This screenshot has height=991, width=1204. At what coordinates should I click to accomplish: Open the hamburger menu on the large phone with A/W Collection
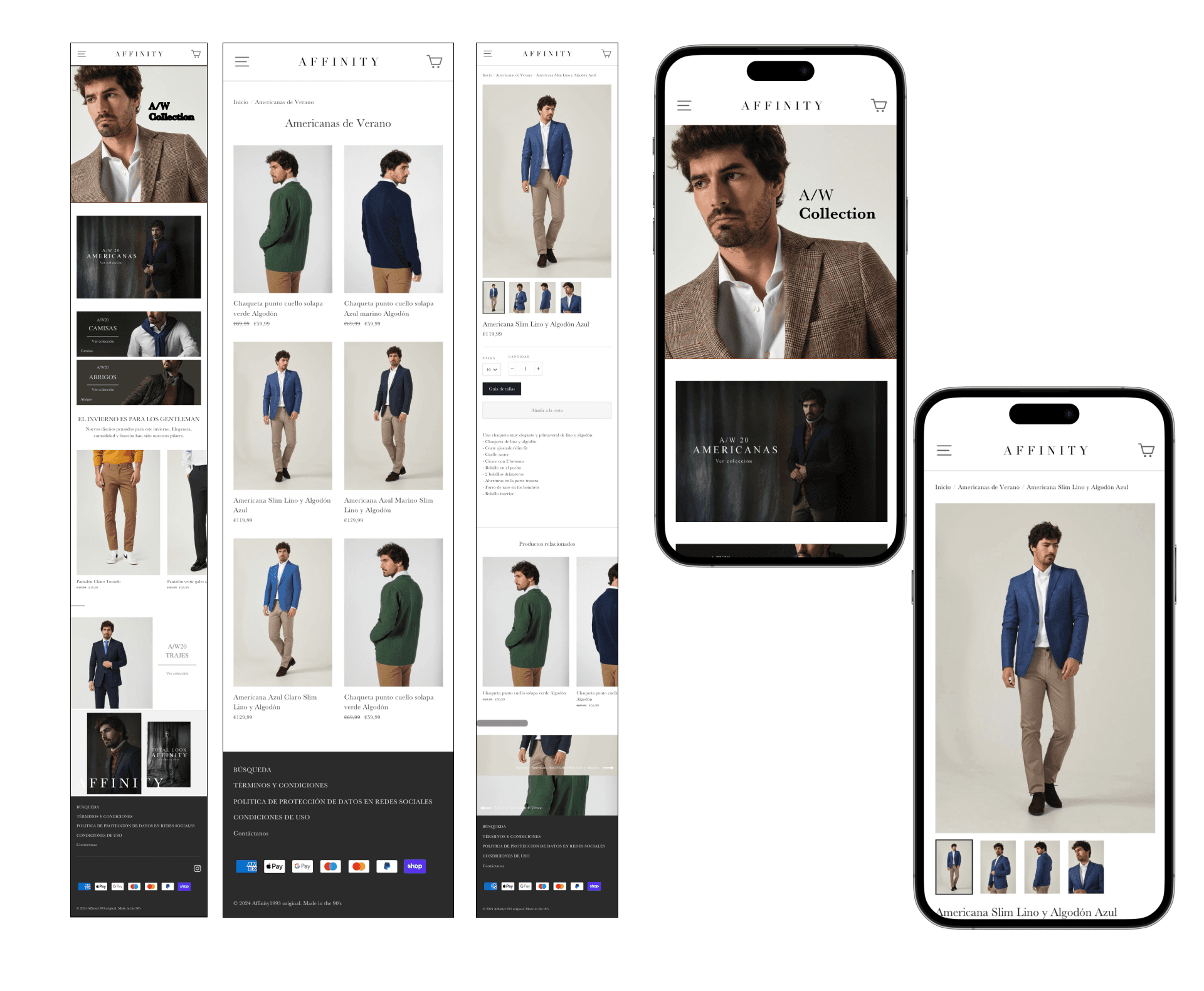pyautogui.click(x=684, y=105)
